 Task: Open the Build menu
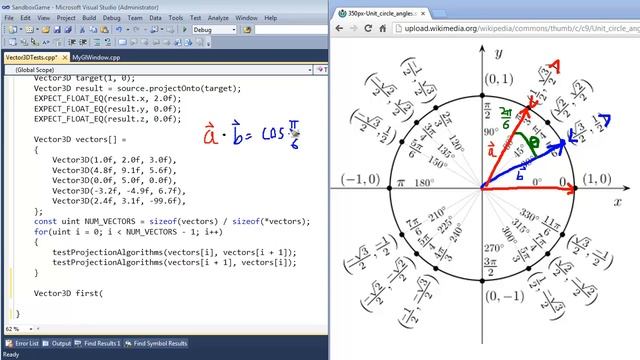point(89,18)
